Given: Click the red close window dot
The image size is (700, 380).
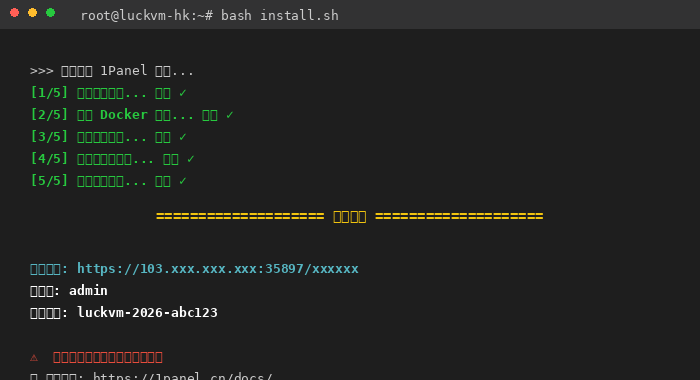Looking at the screenshot, I should coord(14,13).
